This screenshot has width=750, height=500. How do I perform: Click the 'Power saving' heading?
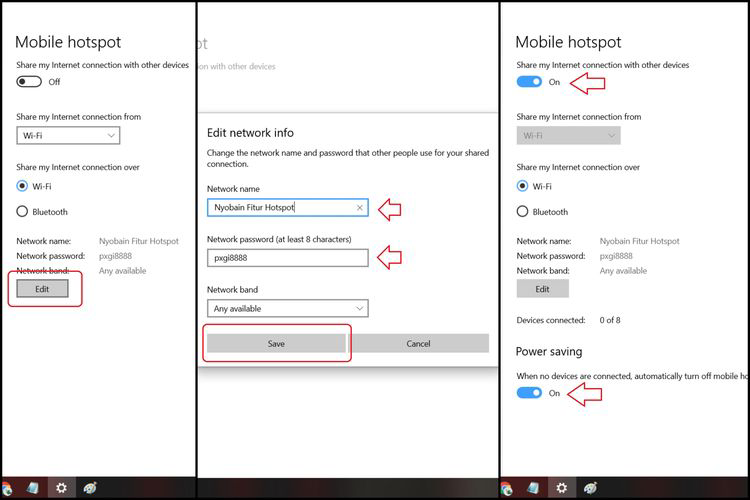pos(549,352)
